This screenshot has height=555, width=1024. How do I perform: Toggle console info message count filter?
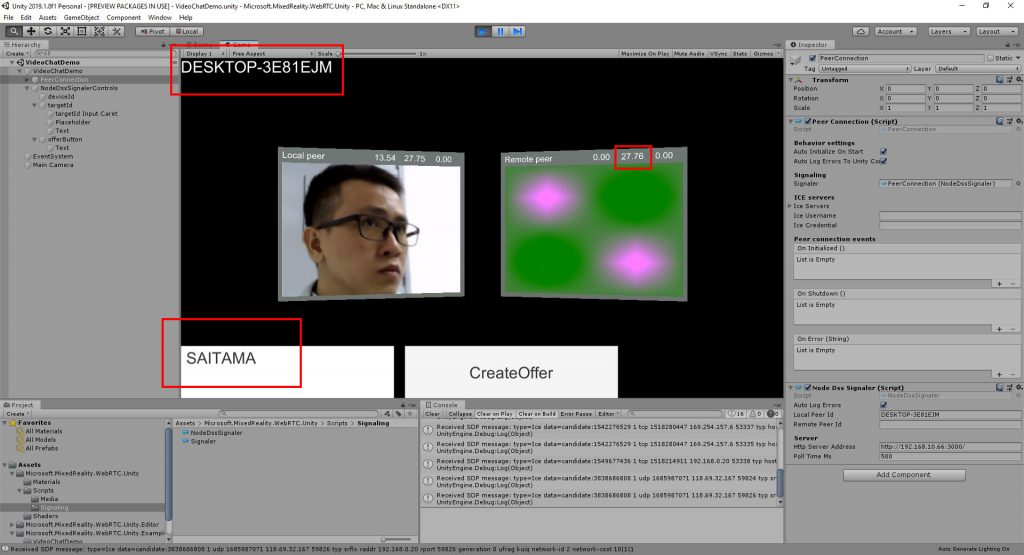point(736,414)
